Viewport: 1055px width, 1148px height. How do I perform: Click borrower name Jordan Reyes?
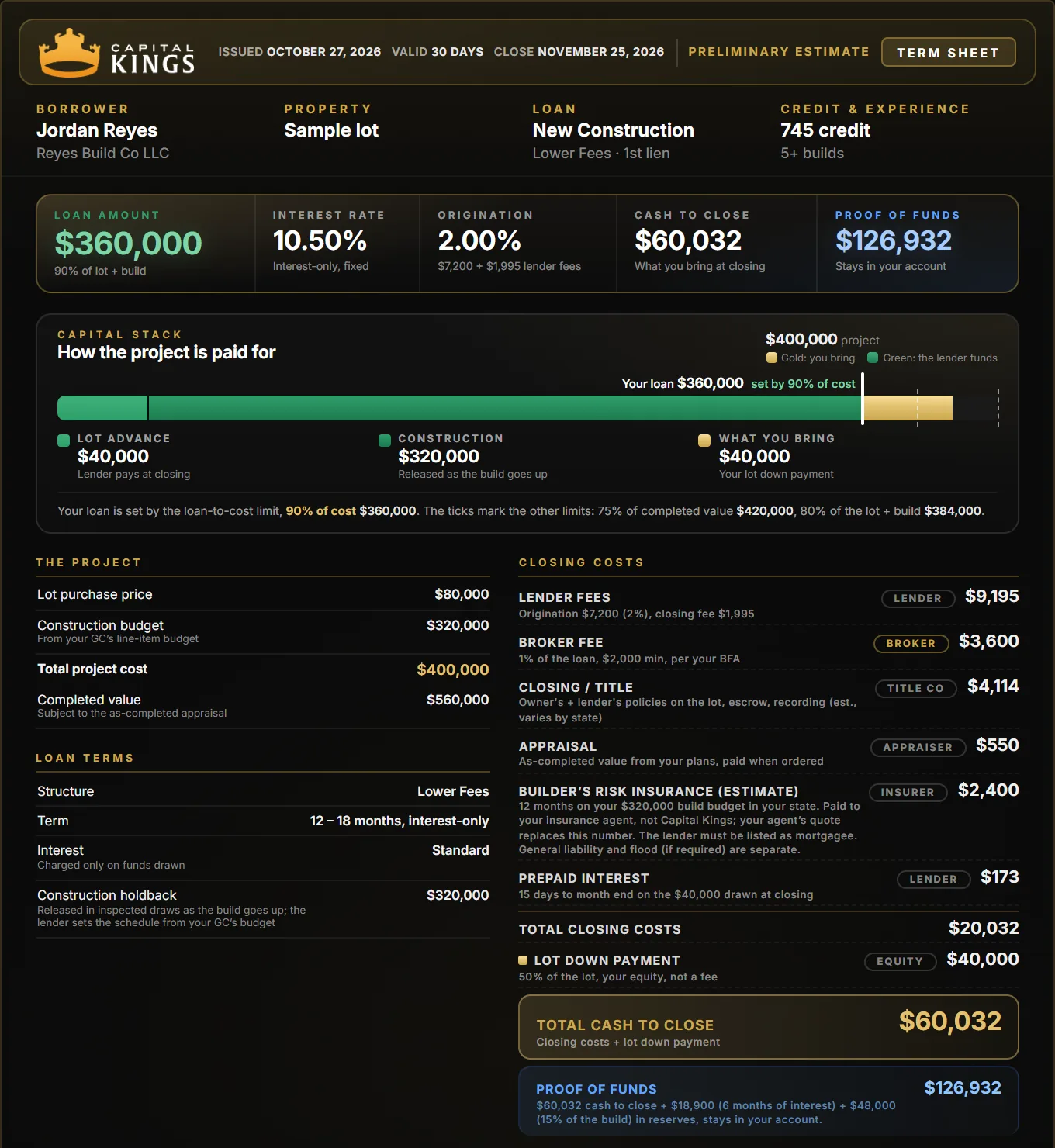tap(97, 130)
